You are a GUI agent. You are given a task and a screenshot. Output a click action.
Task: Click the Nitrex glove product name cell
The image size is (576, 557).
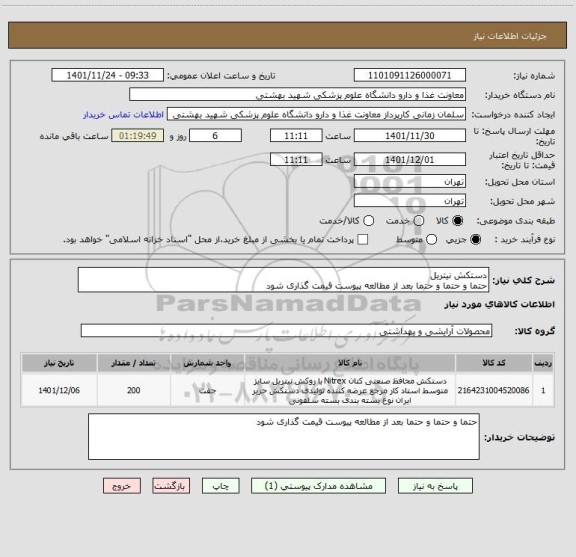pos(350,390)
